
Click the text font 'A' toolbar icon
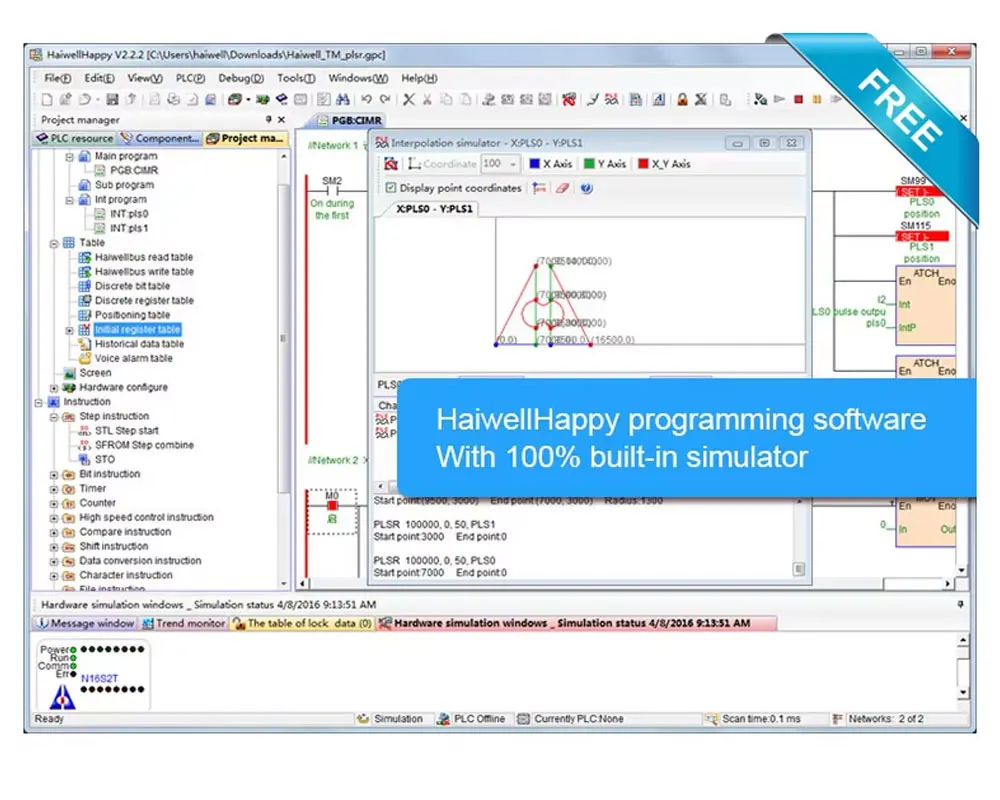tap(659, 100)
